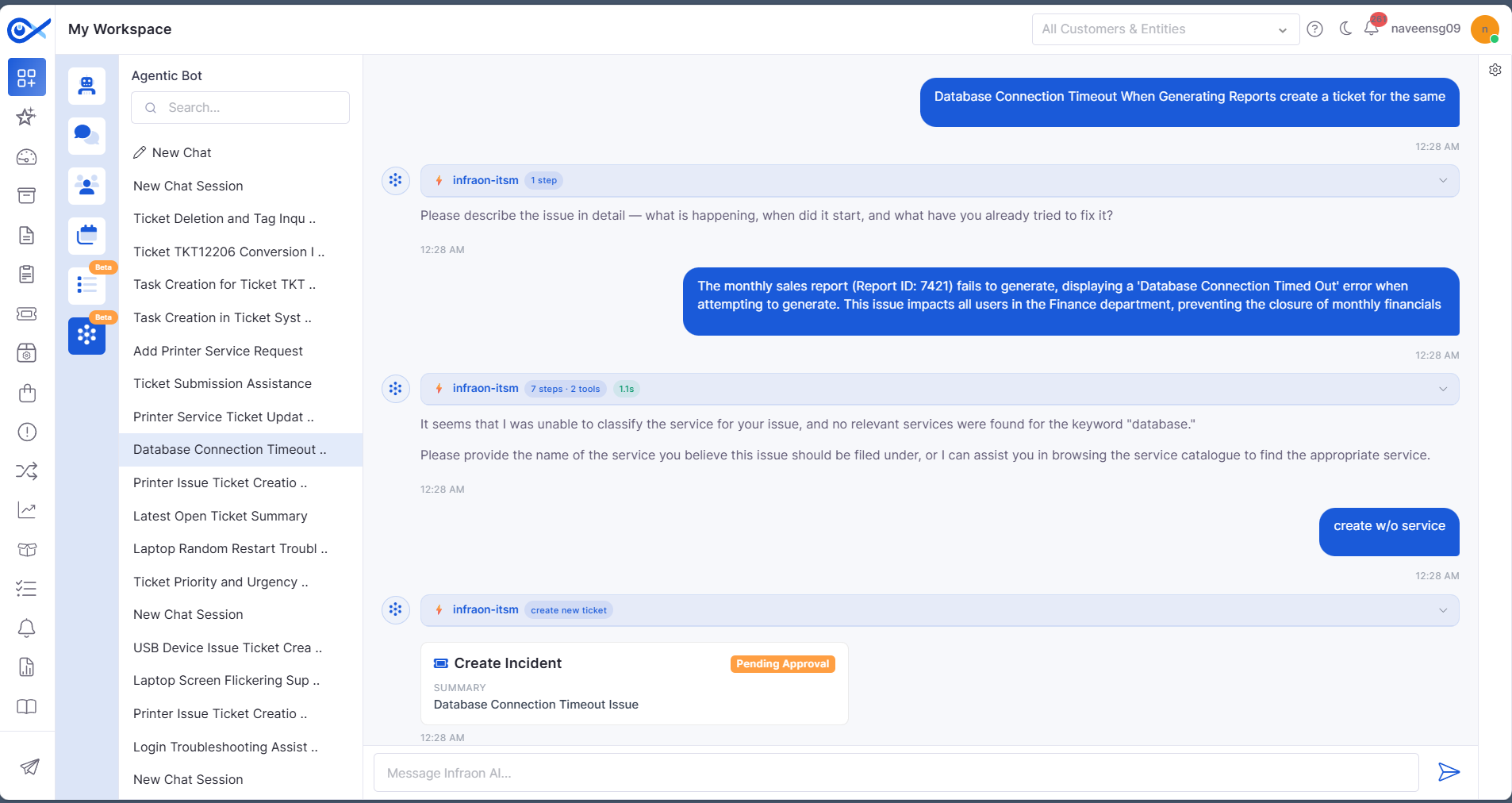Expand the infraon-itsm 7 steps panel
The width and height of the screenshot is (1512, 803).
pos(939,389)
